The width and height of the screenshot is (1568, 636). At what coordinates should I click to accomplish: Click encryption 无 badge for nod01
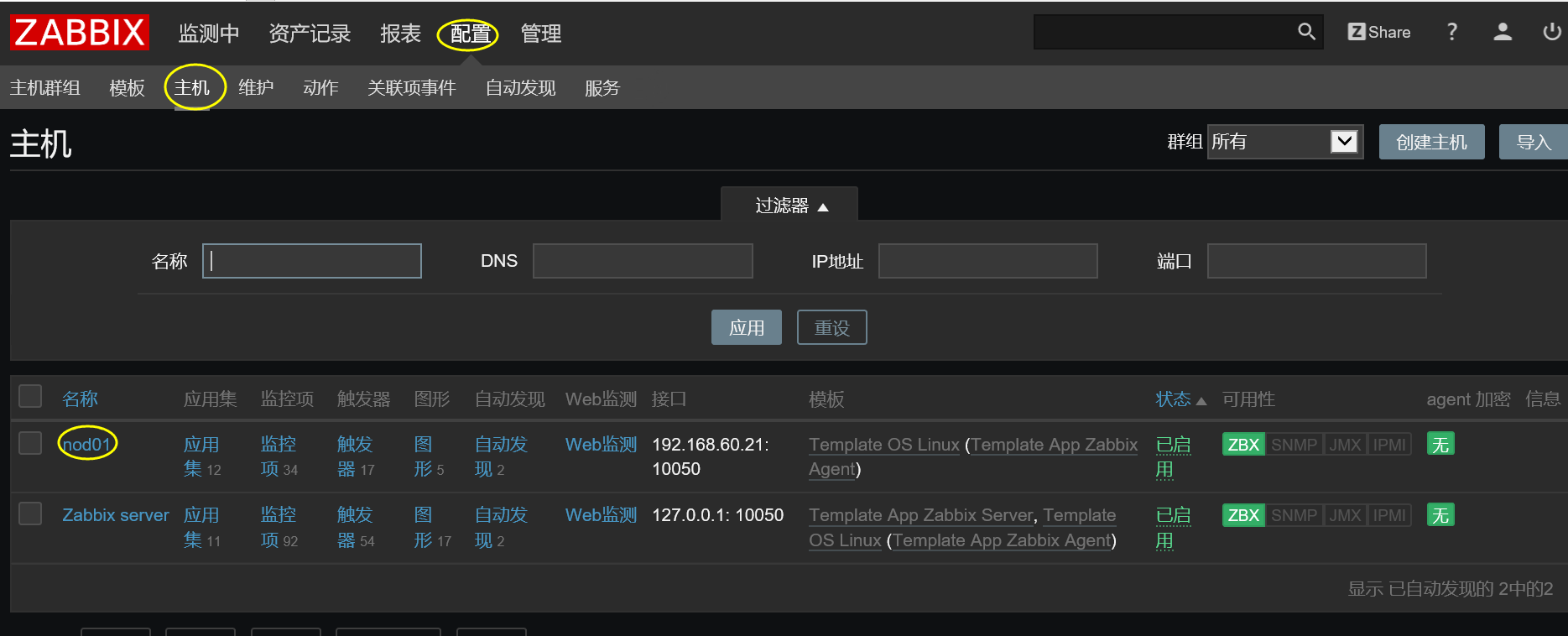pyautogui.click(x=1440, y=445)
